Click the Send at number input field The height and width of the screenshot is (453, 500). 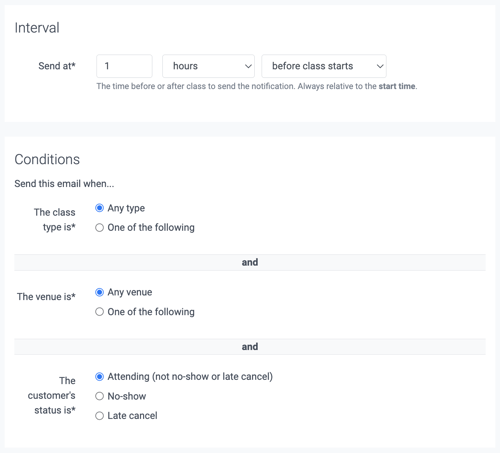pyautogui.click(x=124, y=66)
